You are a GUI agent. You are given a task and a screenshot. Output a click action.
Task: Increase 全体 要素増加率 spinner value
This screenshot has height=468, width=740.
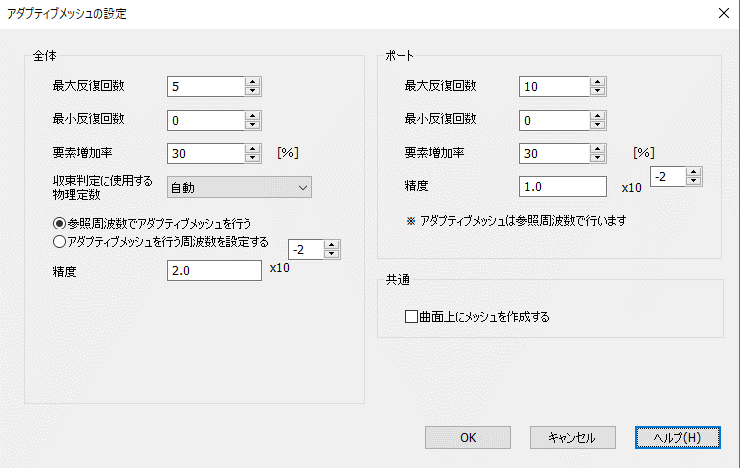pyautogui.click(x=254, y=148)
